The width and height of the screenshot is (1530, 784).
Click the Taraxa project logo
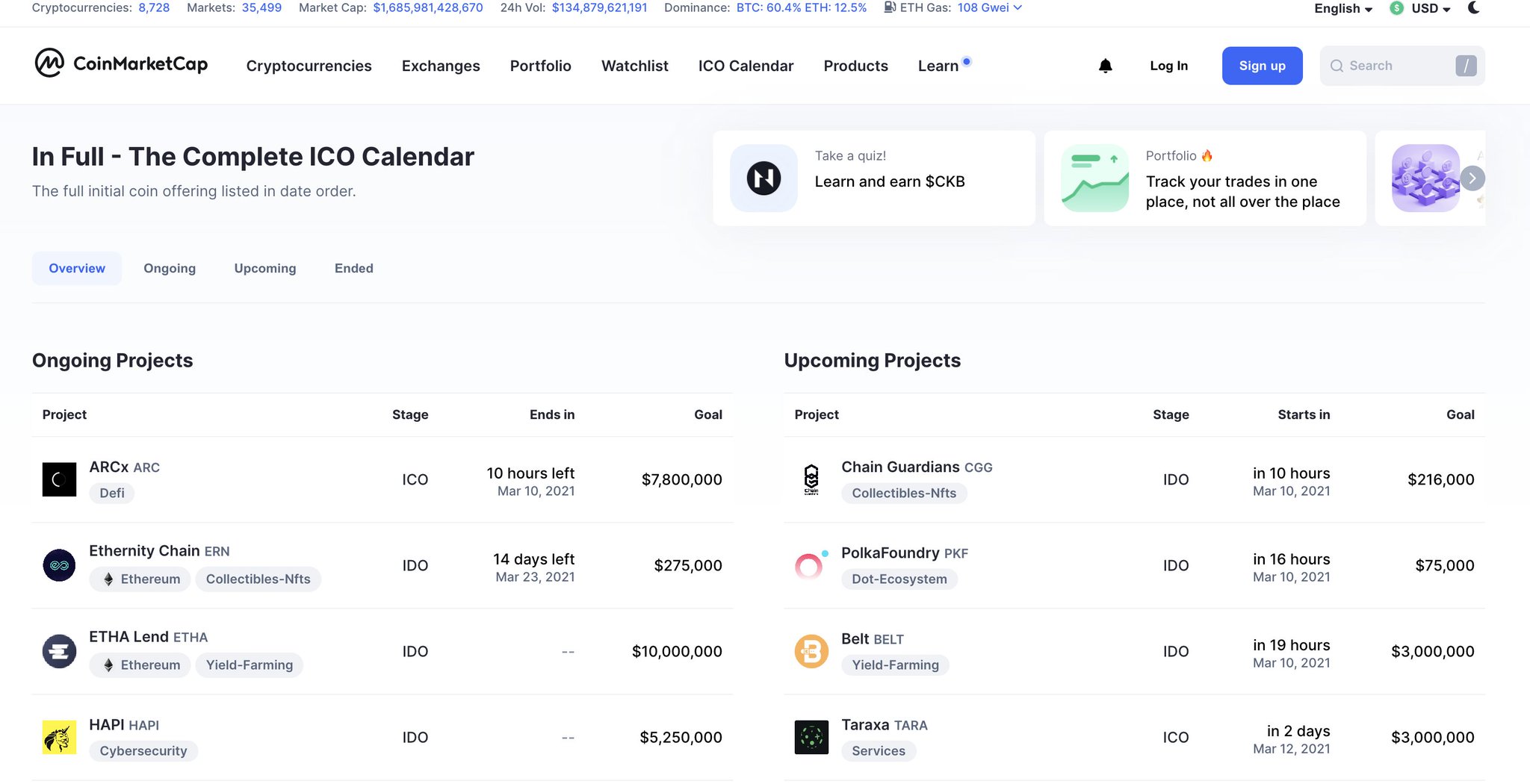[x=811, y=737]
